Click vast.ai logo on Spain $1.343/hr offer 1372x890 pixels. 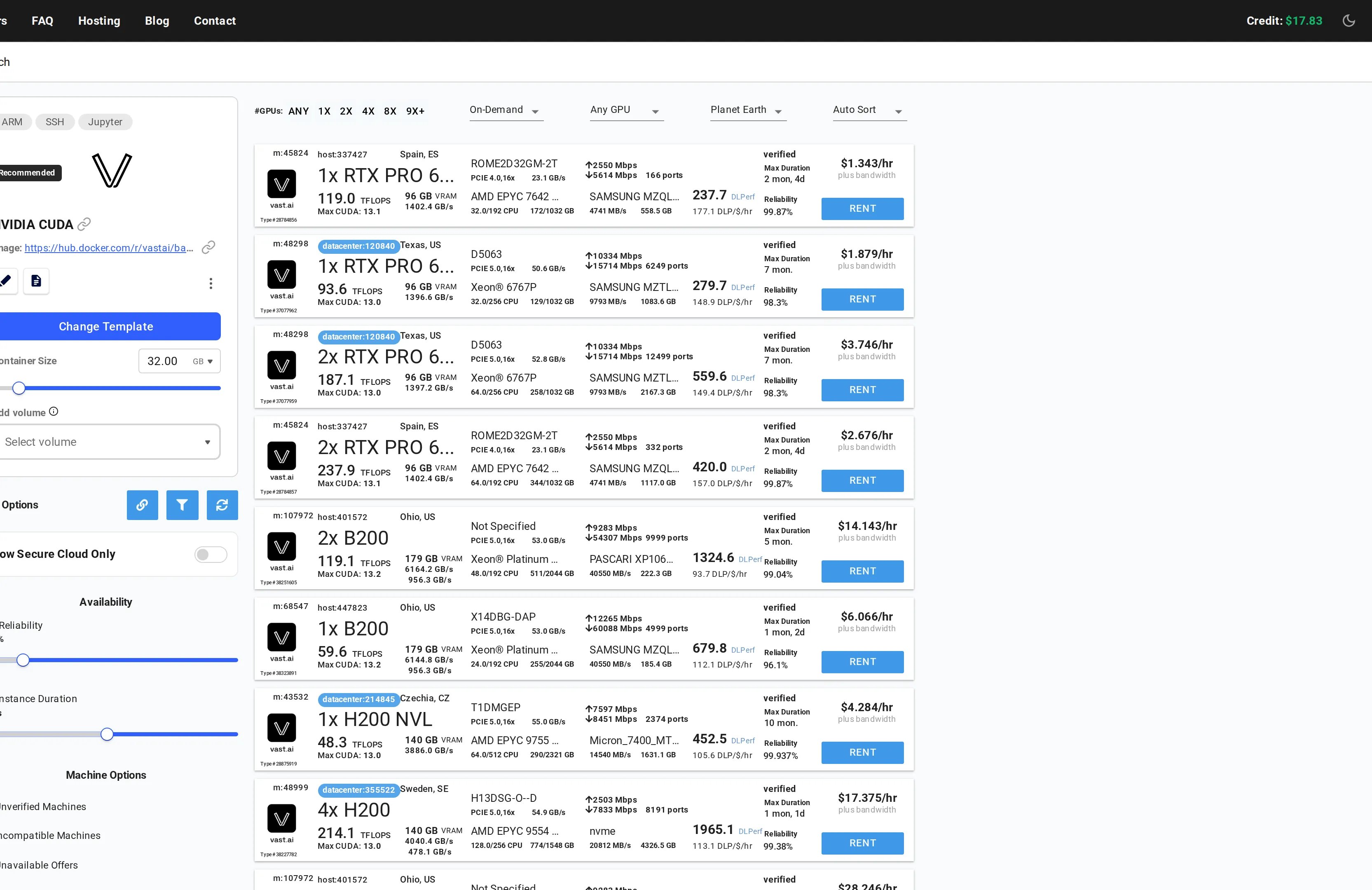click(282, 184)
